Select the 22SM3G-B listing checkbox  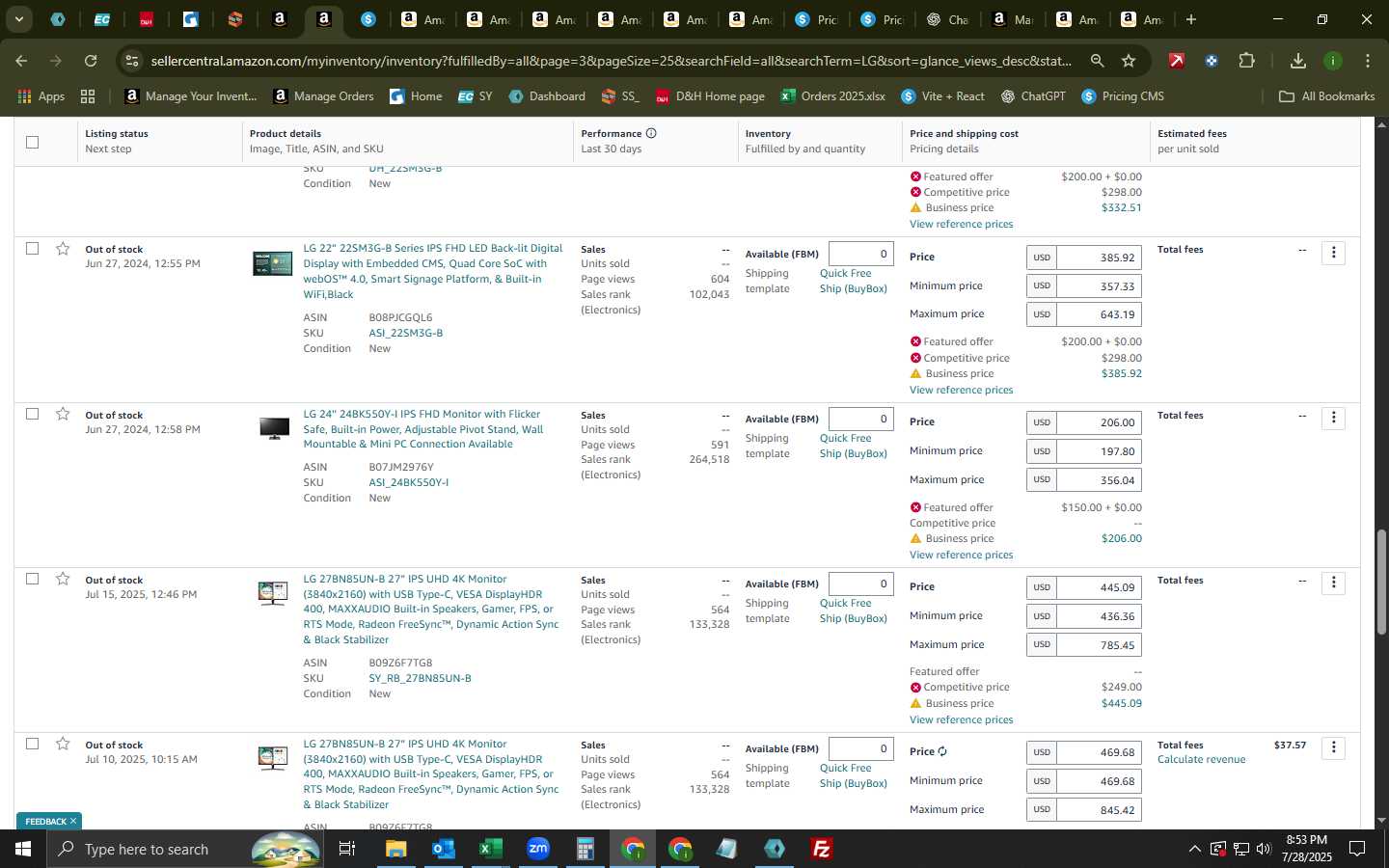(x=32, y=248)
